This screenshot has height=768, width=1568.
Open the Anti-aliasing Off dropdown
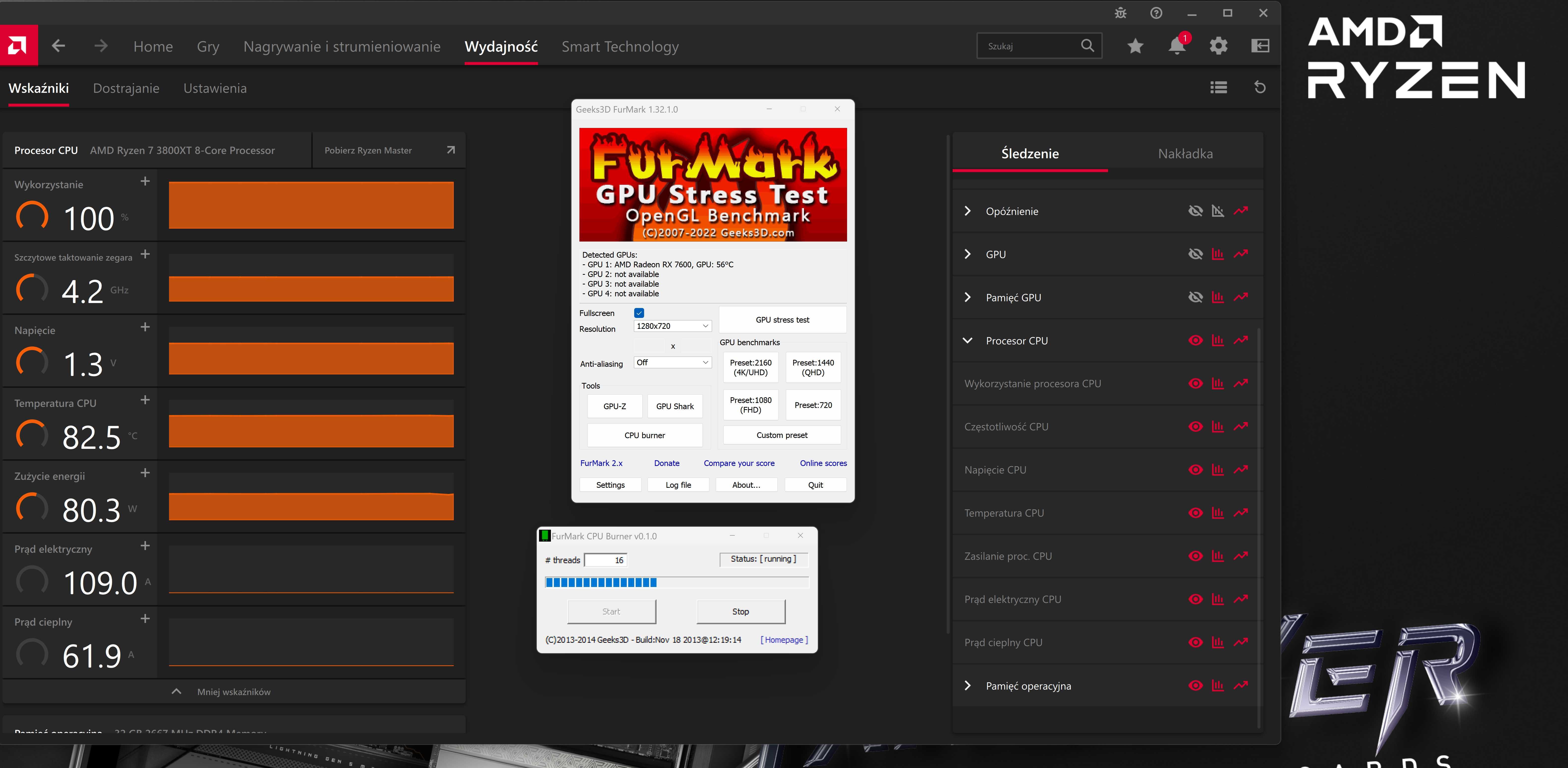673,362
